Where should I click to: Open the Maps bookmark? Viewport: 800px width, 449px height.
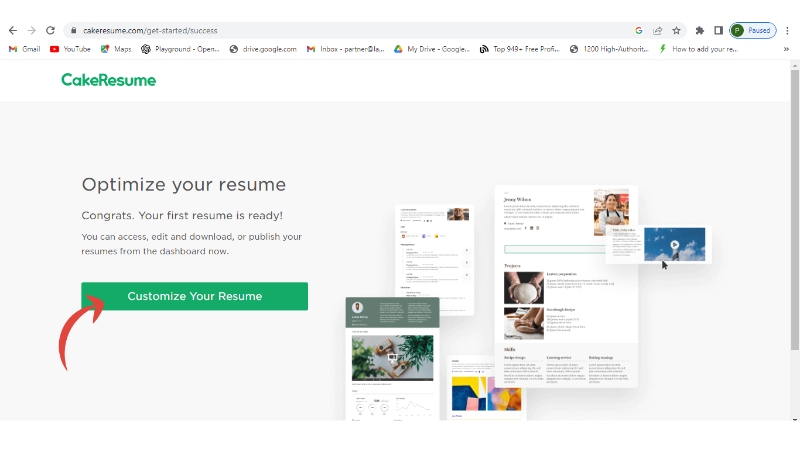click(x=116, y=49)
